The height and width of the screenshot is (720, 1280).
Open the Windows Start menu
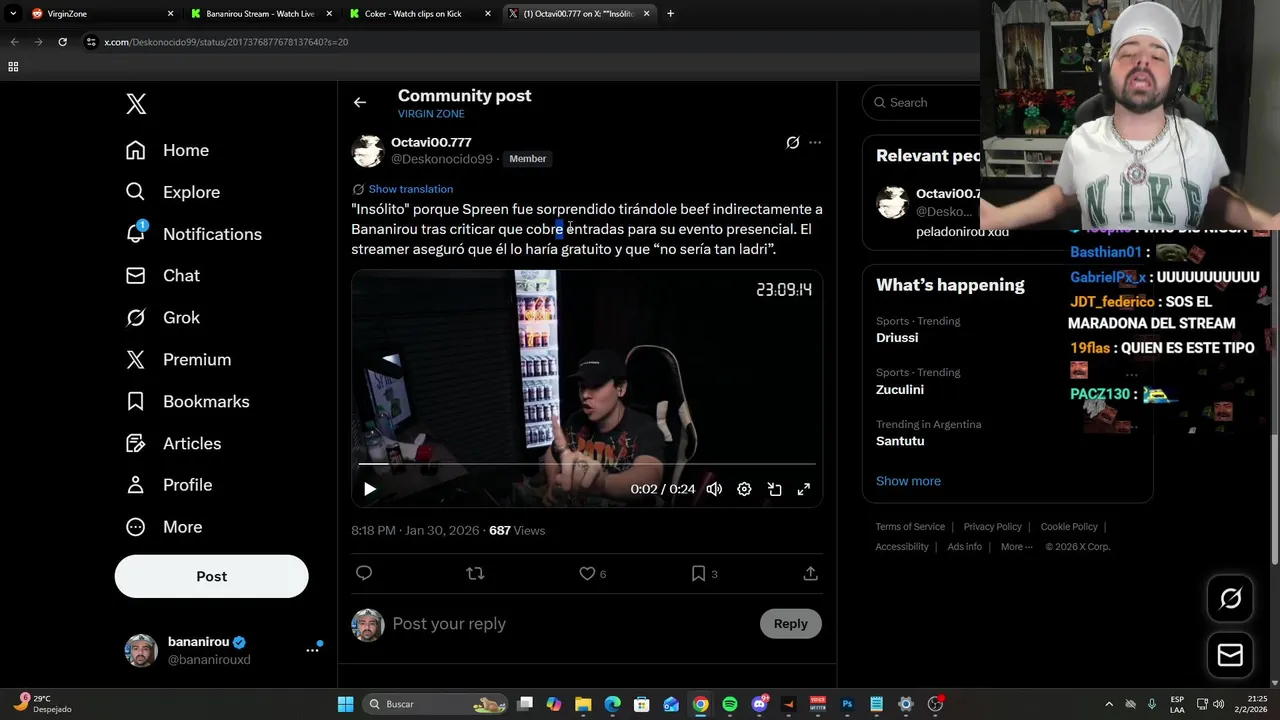pos(345,704)
